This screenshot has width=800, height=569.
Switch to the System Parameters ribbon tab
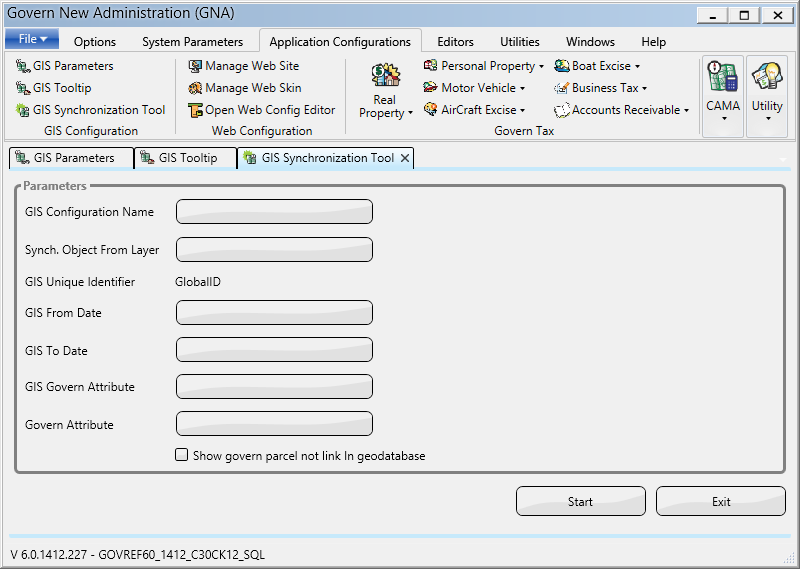coord(192,42)
